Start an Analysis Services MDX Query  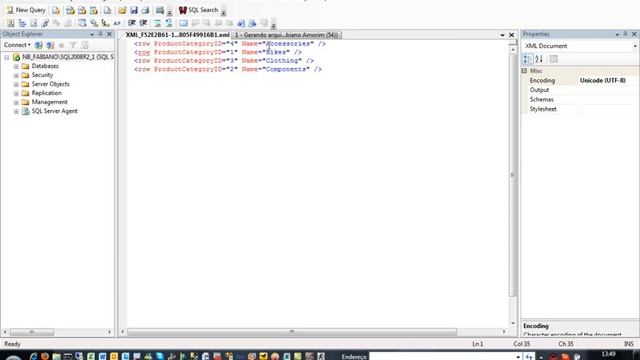pos(70,10)
